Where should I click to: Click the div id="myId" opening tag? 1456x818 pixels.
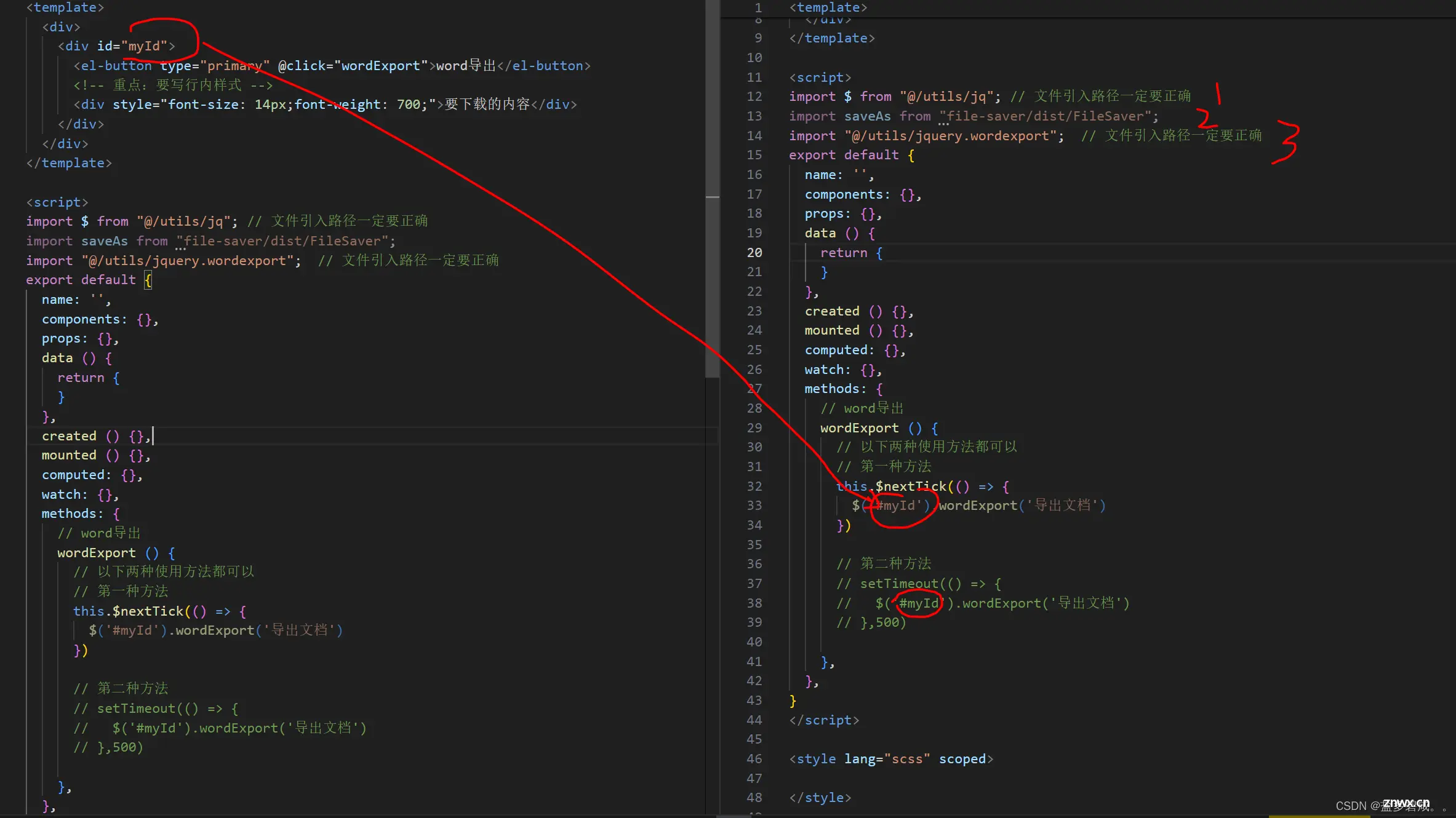coord(116,46)
